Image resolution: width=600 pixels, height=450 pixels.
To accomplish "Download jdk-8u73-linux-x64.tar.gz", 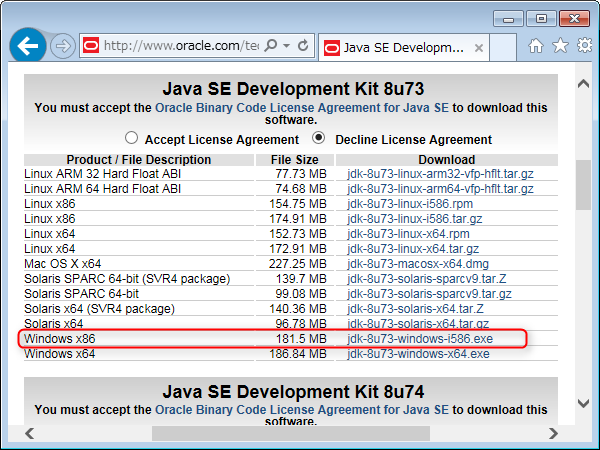I will pyautogui.click(x=413, y=249).
